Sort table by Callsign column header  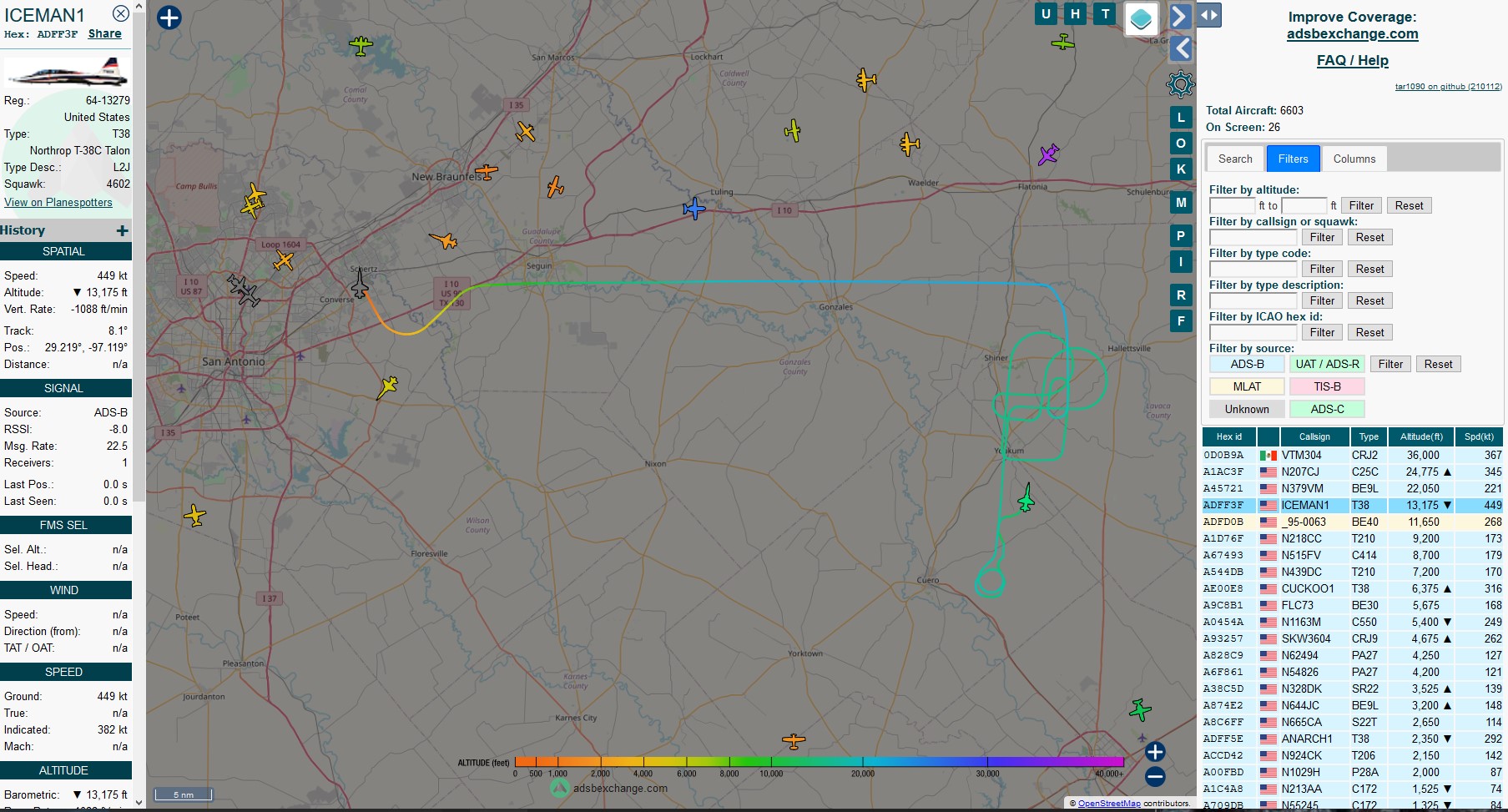[1314, 436]
